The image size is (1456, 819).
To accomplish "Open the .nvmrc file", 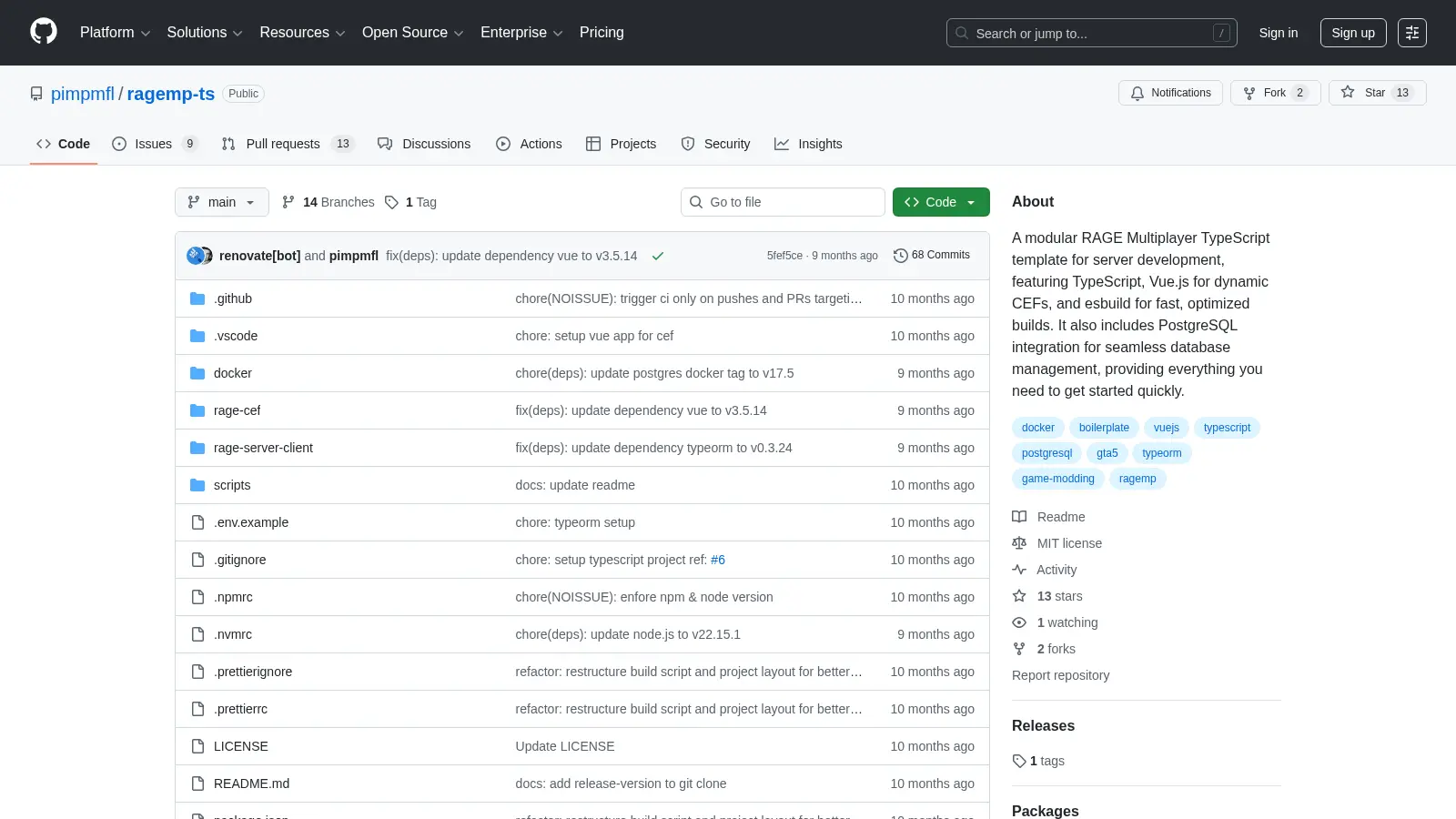I will point(233,634).
